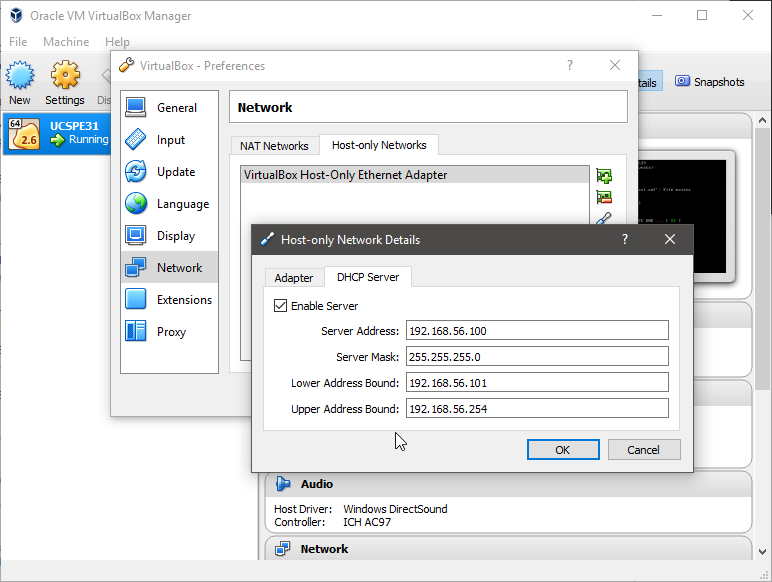Open General preferences category
Viewport: 772px width, 582px height.
pyautogui.click(x=169, y=108)
